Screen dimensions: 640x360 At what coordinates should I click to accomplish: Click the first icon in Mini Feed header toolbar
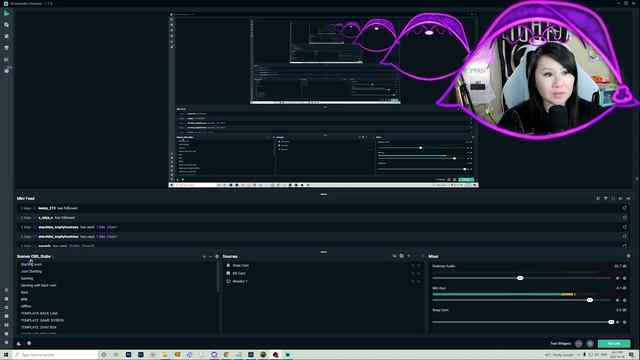pyautogui.click(x=598, y=198)
